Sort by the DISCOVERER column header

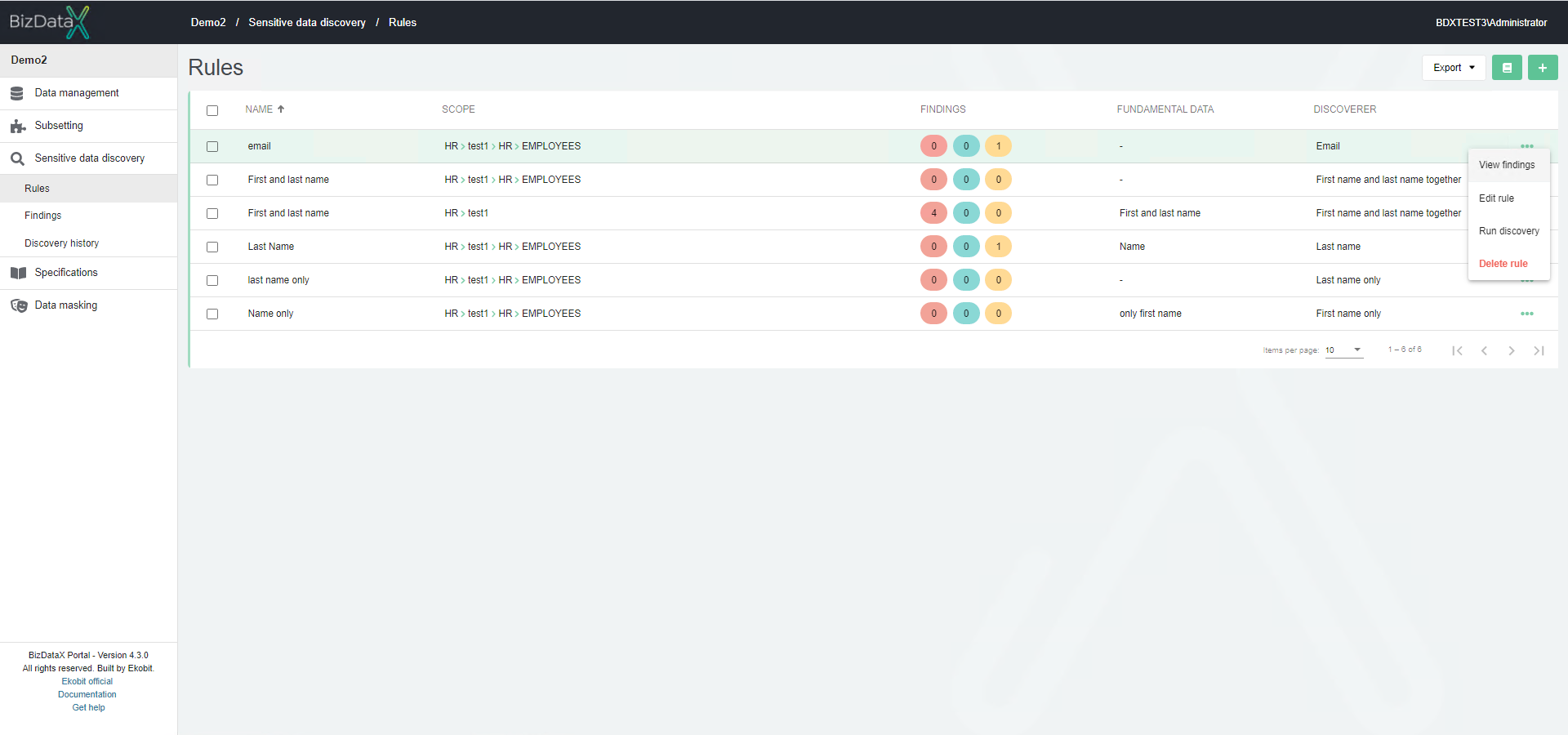click(x=1344, y=109)
